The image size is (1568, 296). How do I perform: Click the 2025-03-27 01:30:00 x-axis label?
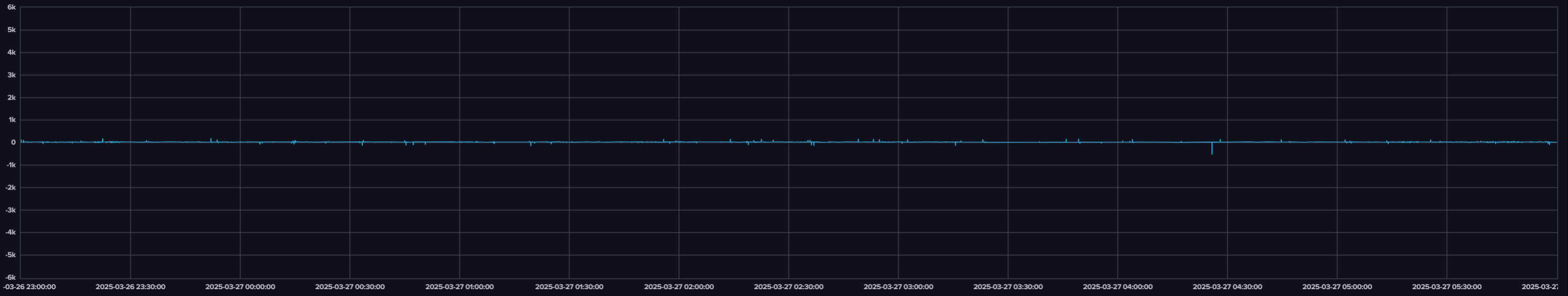(569, 287)
